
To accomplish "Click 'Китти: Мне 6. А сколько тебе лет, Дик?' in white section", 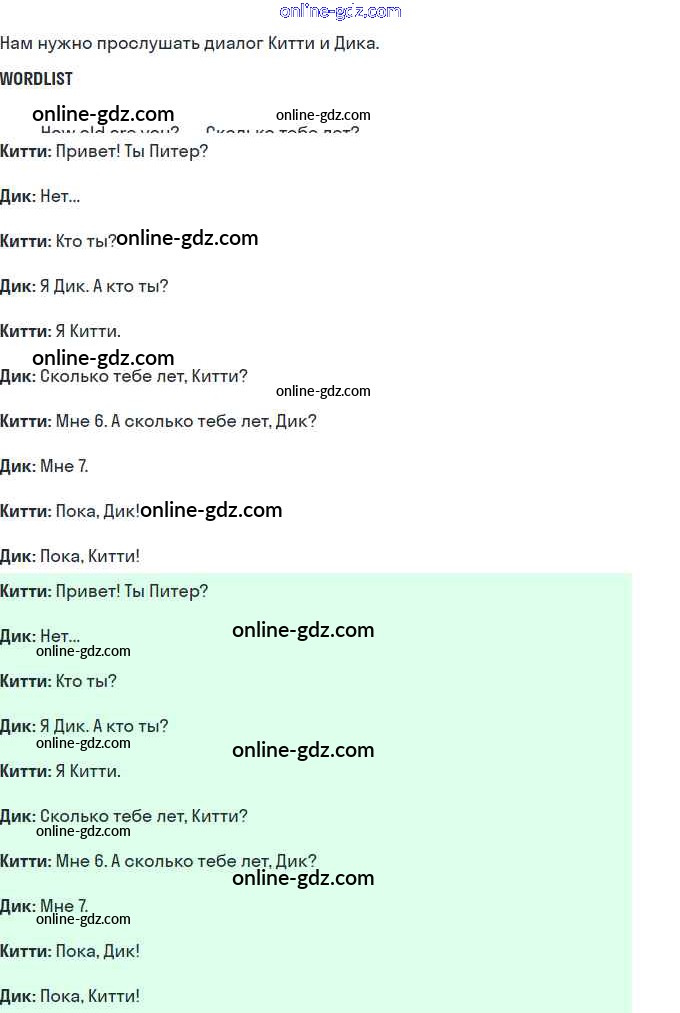I will click(158, 421).
